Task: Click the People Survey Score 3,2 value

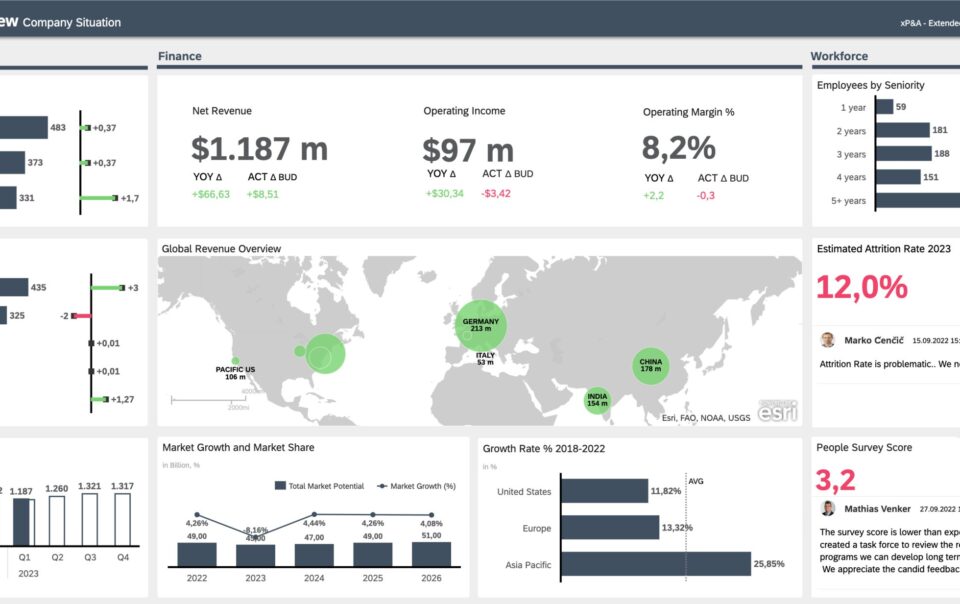Action: coord(835,480)
